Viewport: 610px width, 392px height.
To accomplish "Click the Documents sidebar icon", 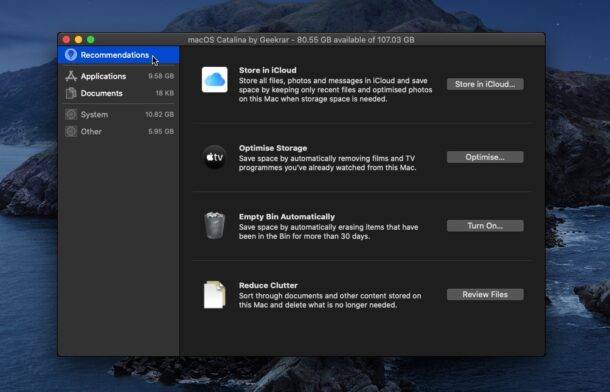I will tap(71, 93).
